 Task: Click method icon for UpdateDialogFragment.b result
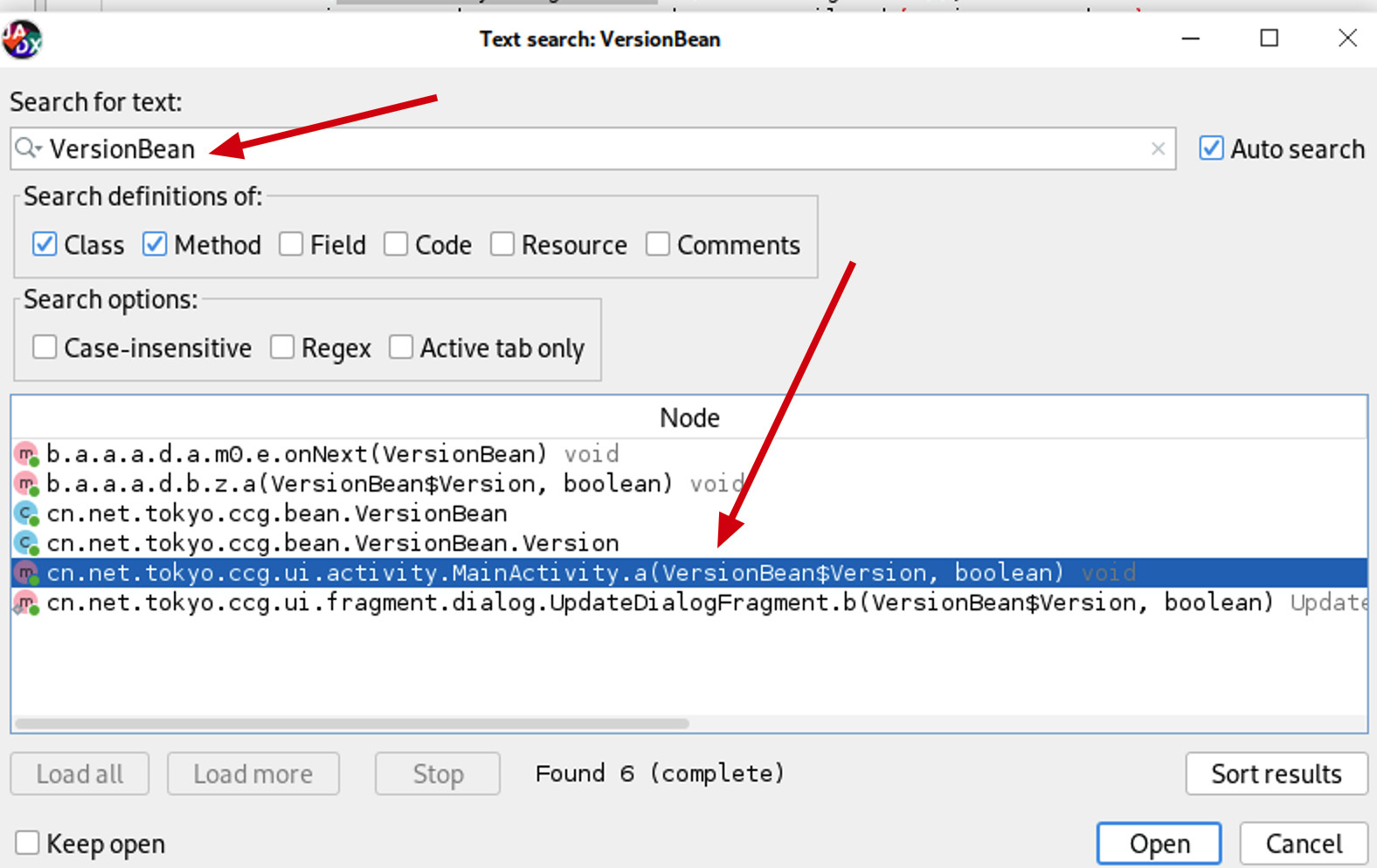27,603
